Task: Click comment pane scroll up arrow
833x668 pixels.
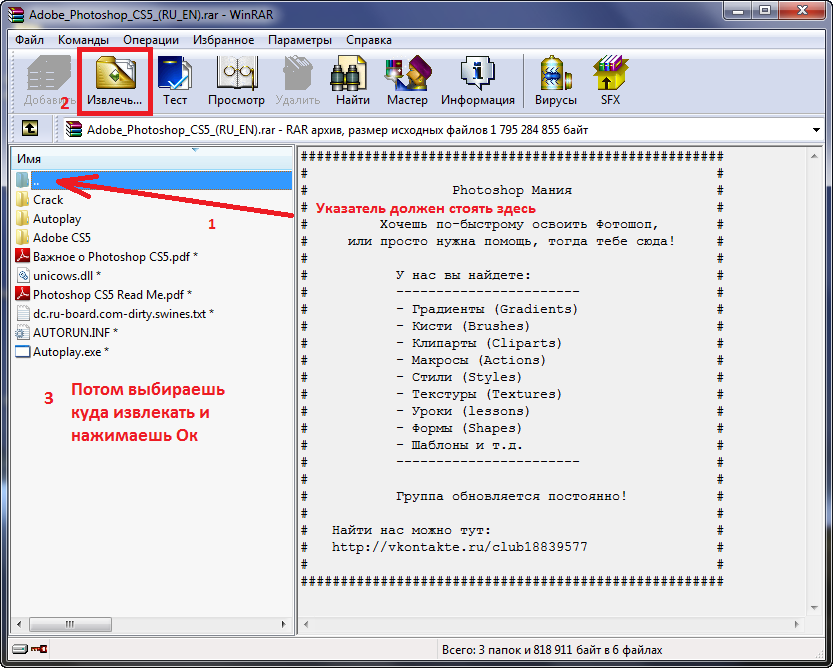Action: [814, 156]
